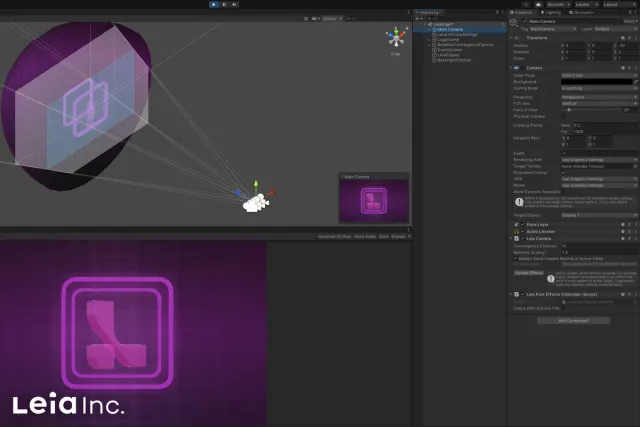Toggle the Leia Camera component checkbox

tap(522, 238)
